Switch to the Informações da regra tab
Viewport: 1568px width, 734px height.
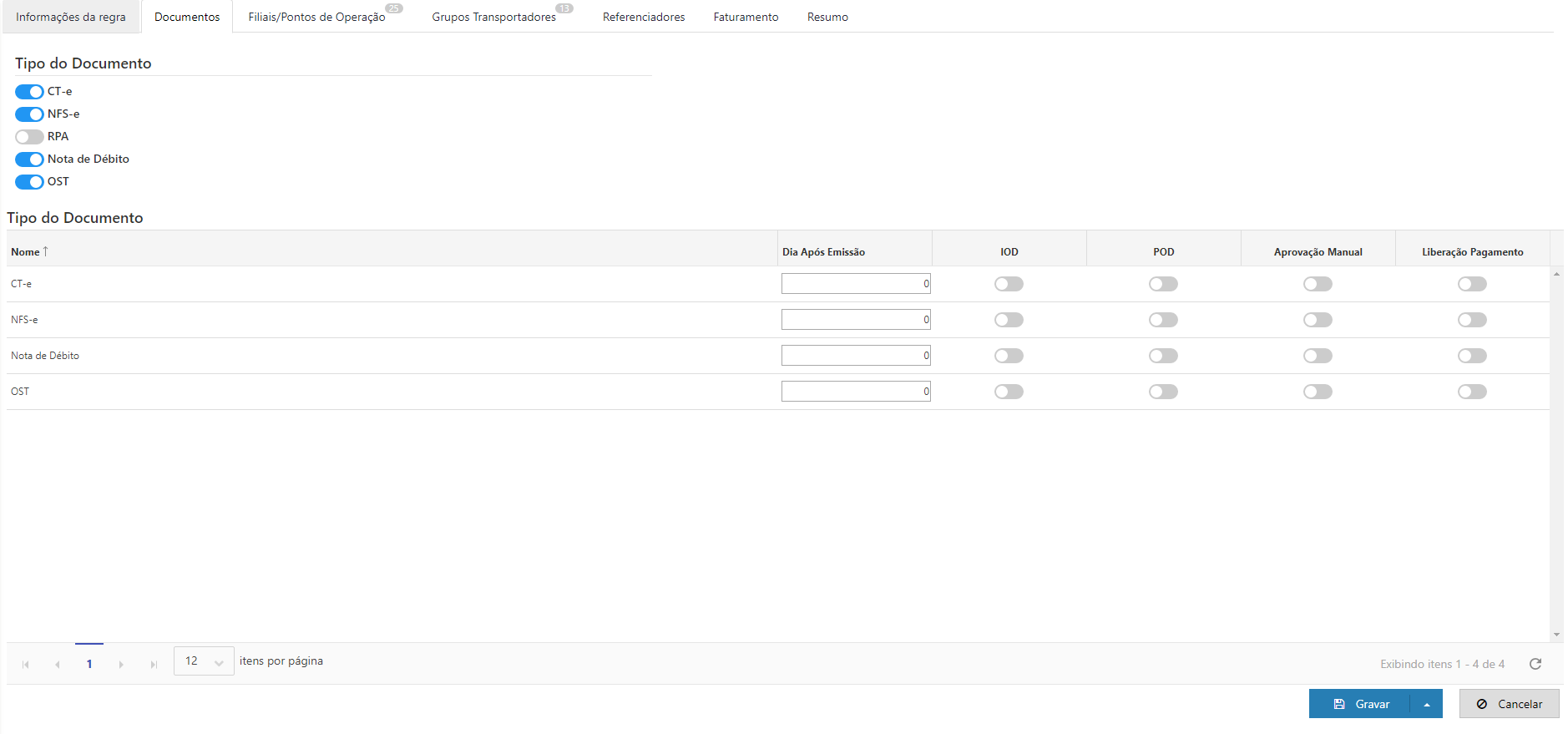pyautogui.click(x=71, y=17)
